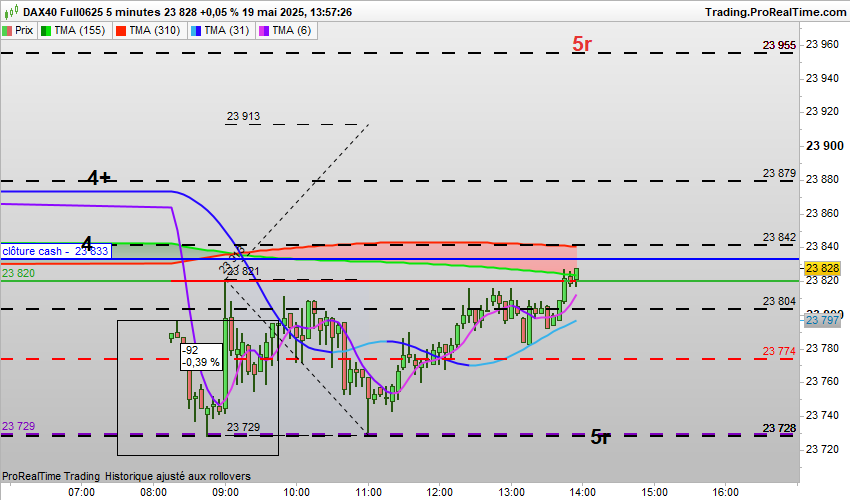Click the 23 879 level label
The image size is (850, 500).
point(780,173)
